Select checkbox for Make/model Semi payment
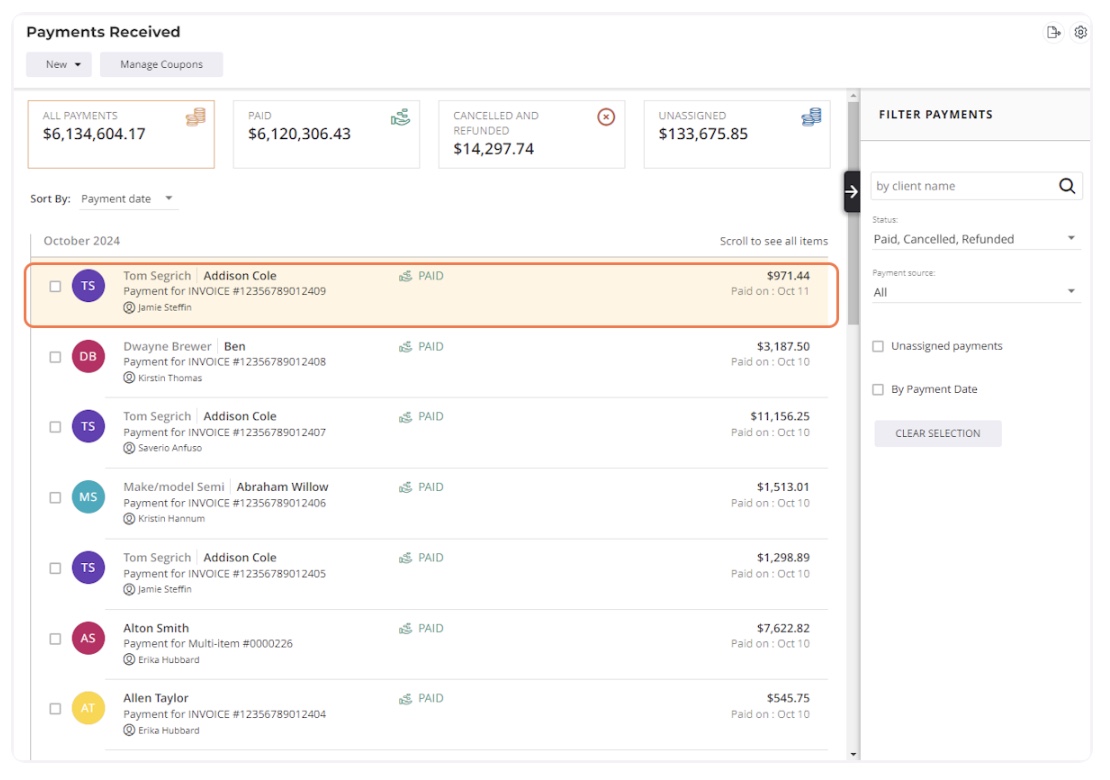This screenshot has height=780, width=1110. pyautogui.click(x=55, y=498)
